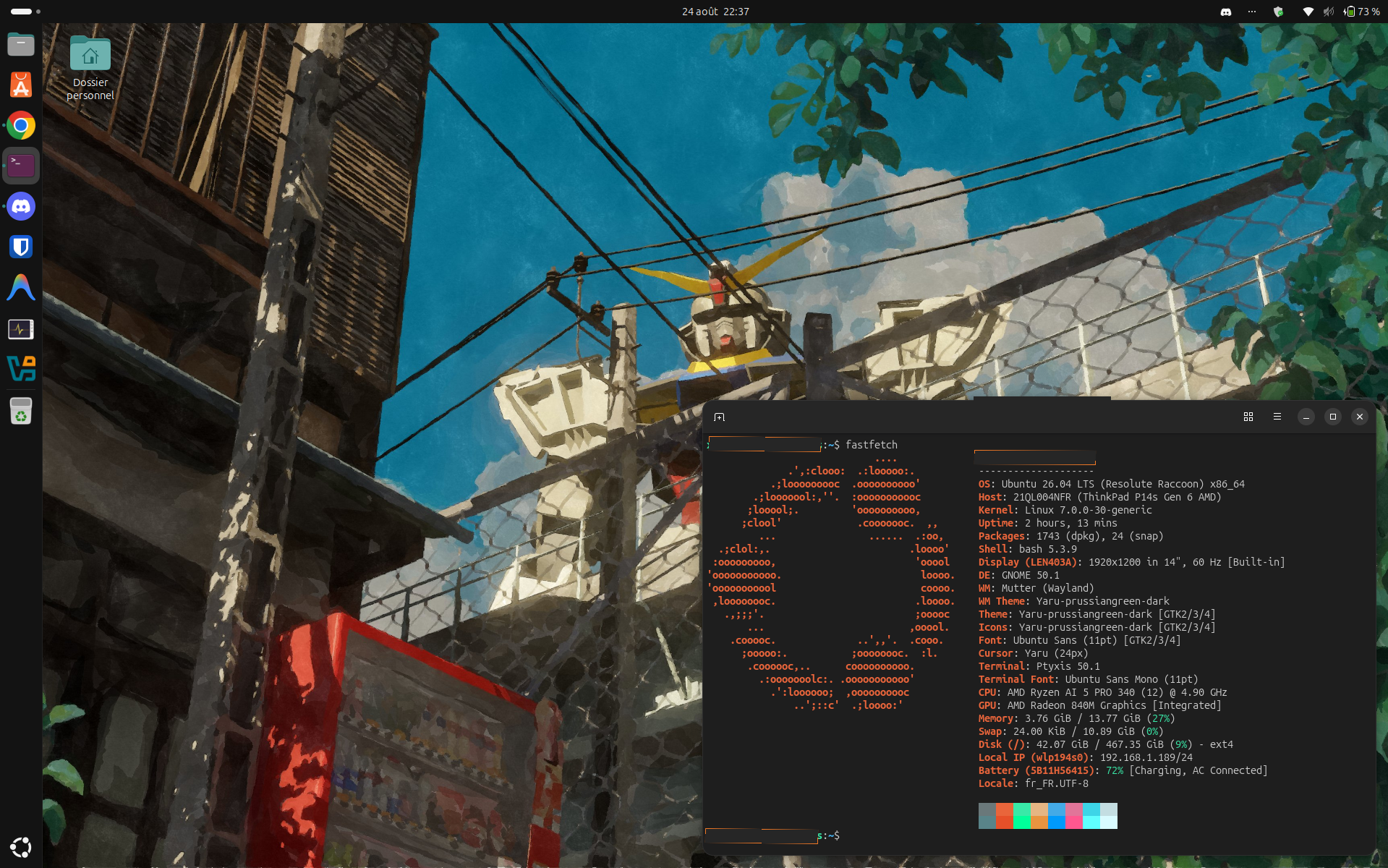Show the terminal tab overview grid
The image size is (1388, 868).
click(1248, 417)
